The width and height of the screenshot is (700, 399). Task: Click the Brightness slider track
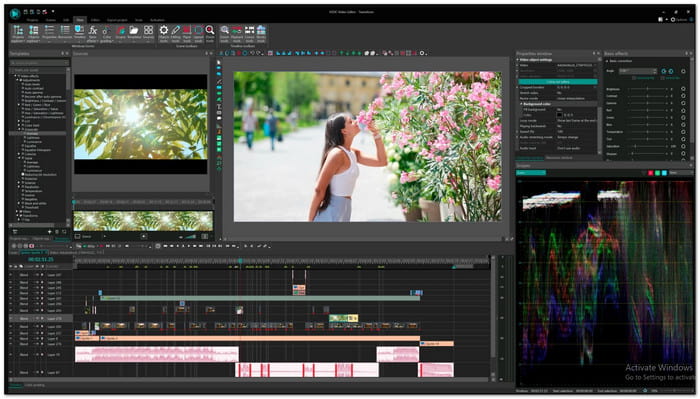click(x=647, y=89)
